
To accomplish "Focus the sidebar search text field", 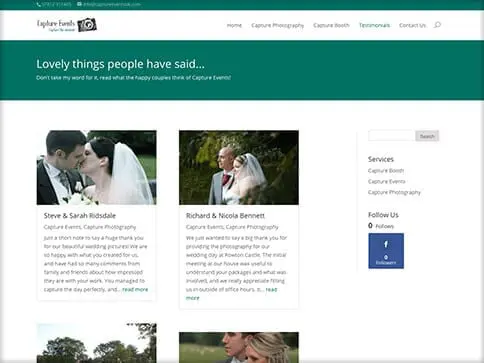I will [392, 136].
